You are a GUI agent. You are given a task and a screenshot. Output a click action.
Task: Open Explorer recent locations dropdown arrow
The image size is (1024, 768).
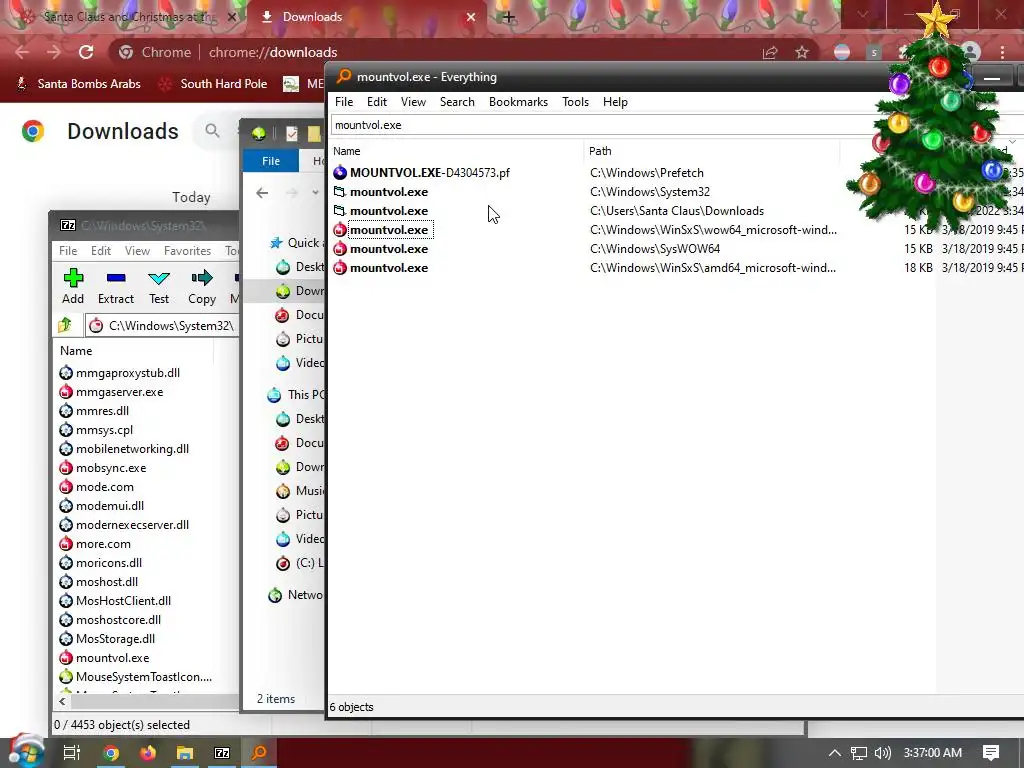pyautogui.click(x=315, y=193)
